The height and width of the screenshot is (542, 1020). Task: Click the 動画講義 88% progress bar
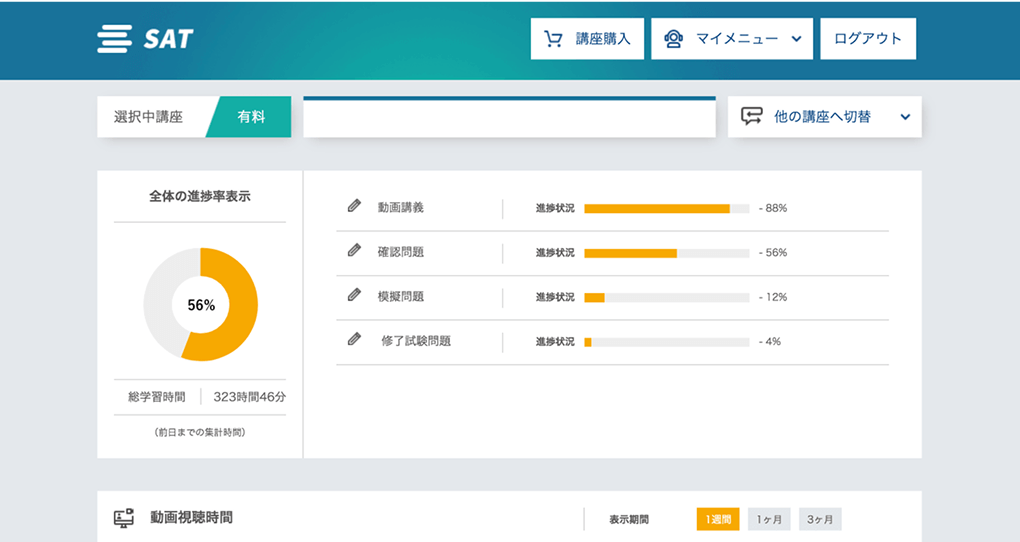(x=666, y=208)
